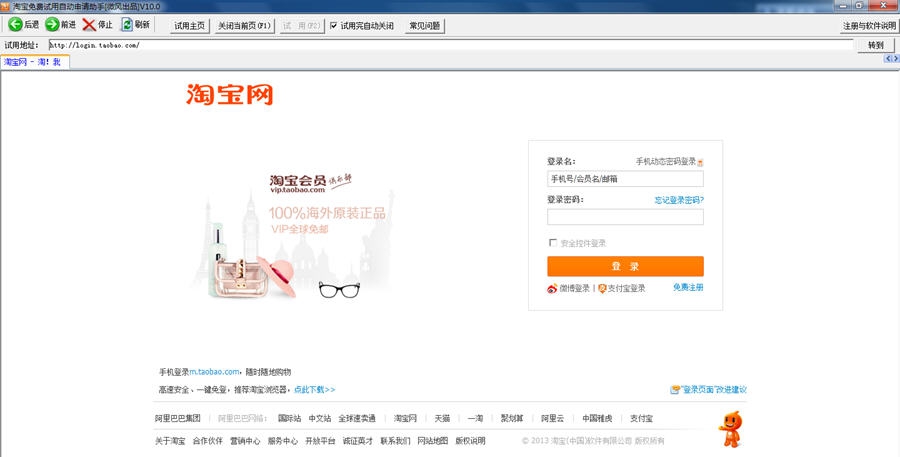Click 支付宝 footer link
900x457 pixels.
click(x=641, y=418)
